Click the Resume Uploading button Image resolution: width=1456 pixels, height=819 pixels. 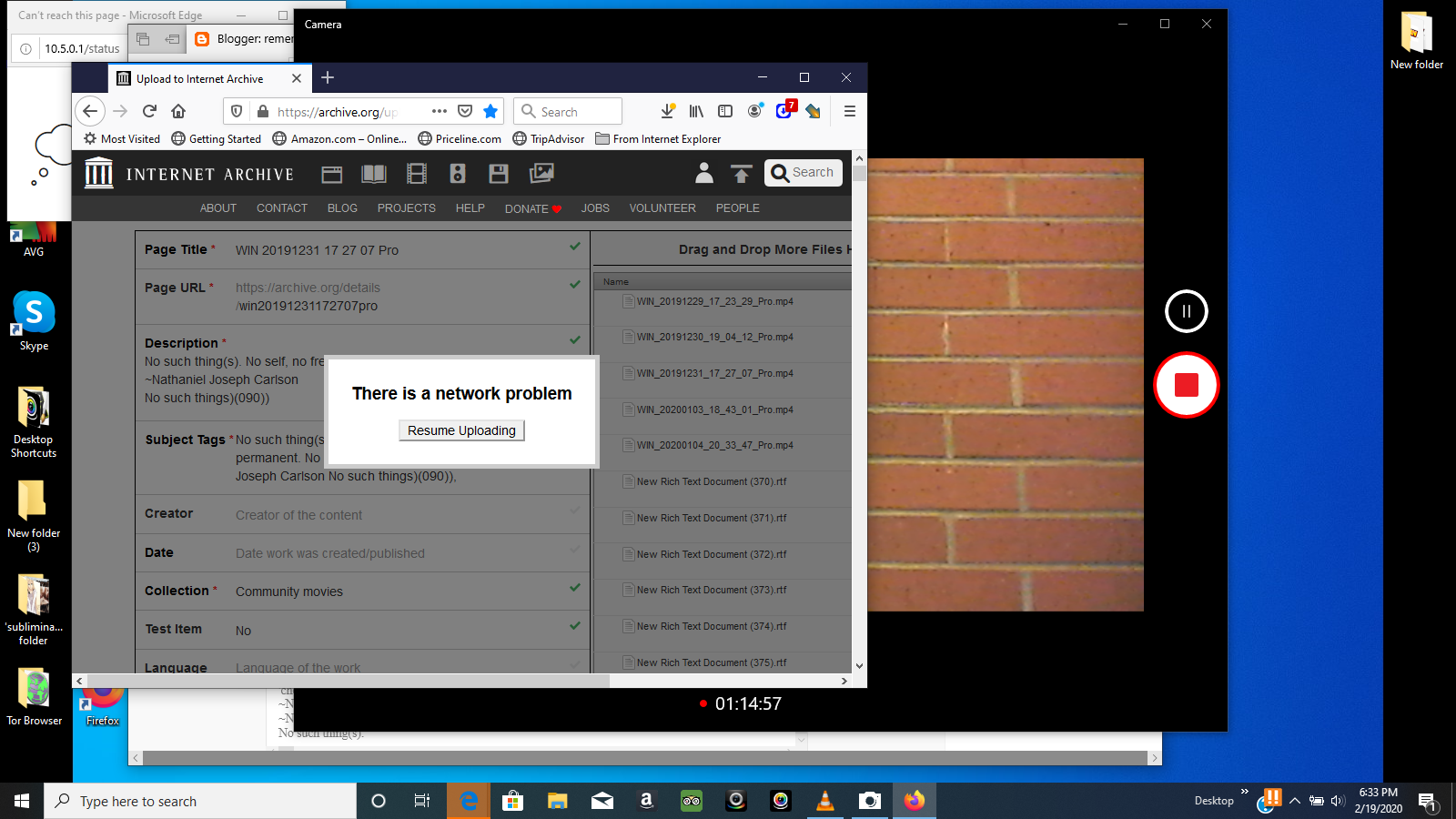(461, 430)
